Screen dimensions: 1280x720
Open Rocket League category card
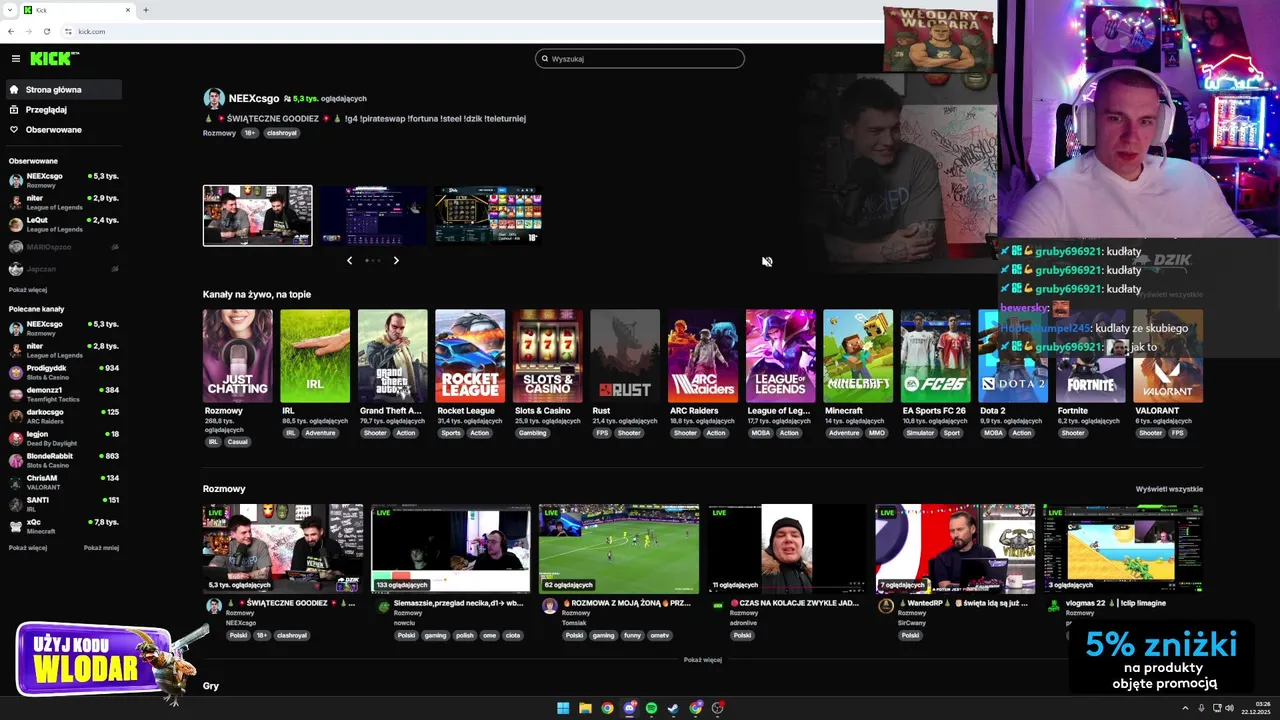click(x=470, y=356)
